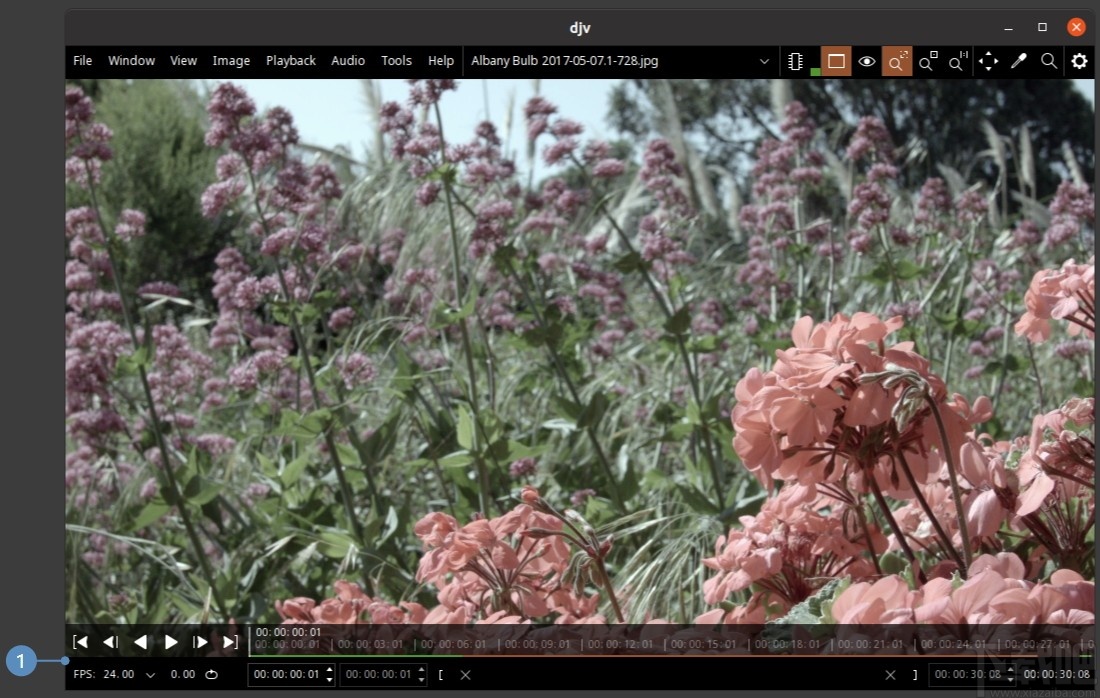Click the current time 00:00:00:01 field
The image size is (1100, 698).
[286, 675]
